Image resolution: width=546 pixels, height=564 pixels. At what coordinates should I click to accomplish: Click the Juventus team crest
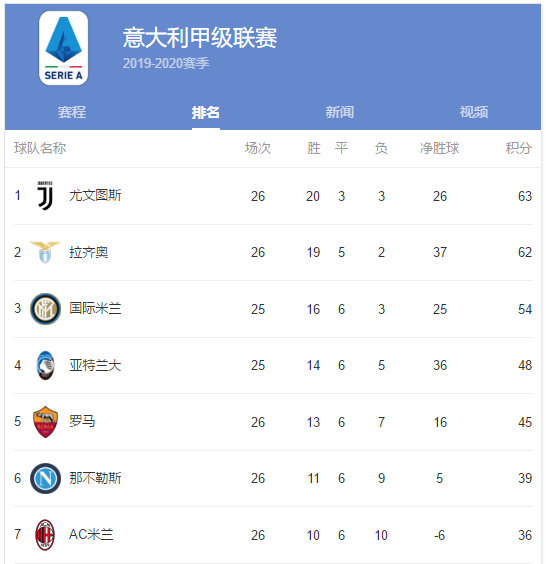[x=45, y=196]
